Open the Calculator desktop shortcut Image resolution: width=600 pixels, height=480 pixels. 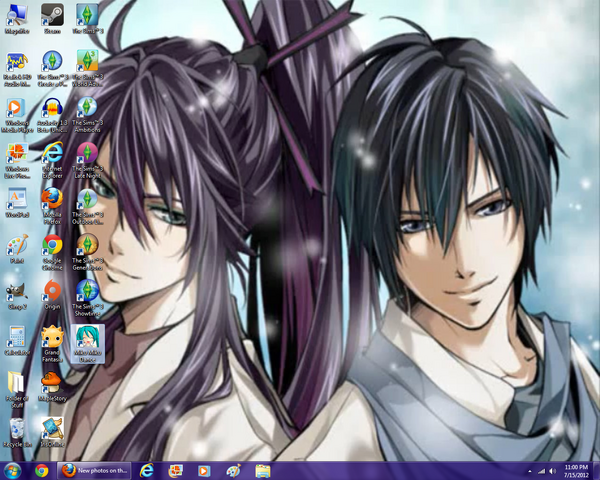coord(17,341)
